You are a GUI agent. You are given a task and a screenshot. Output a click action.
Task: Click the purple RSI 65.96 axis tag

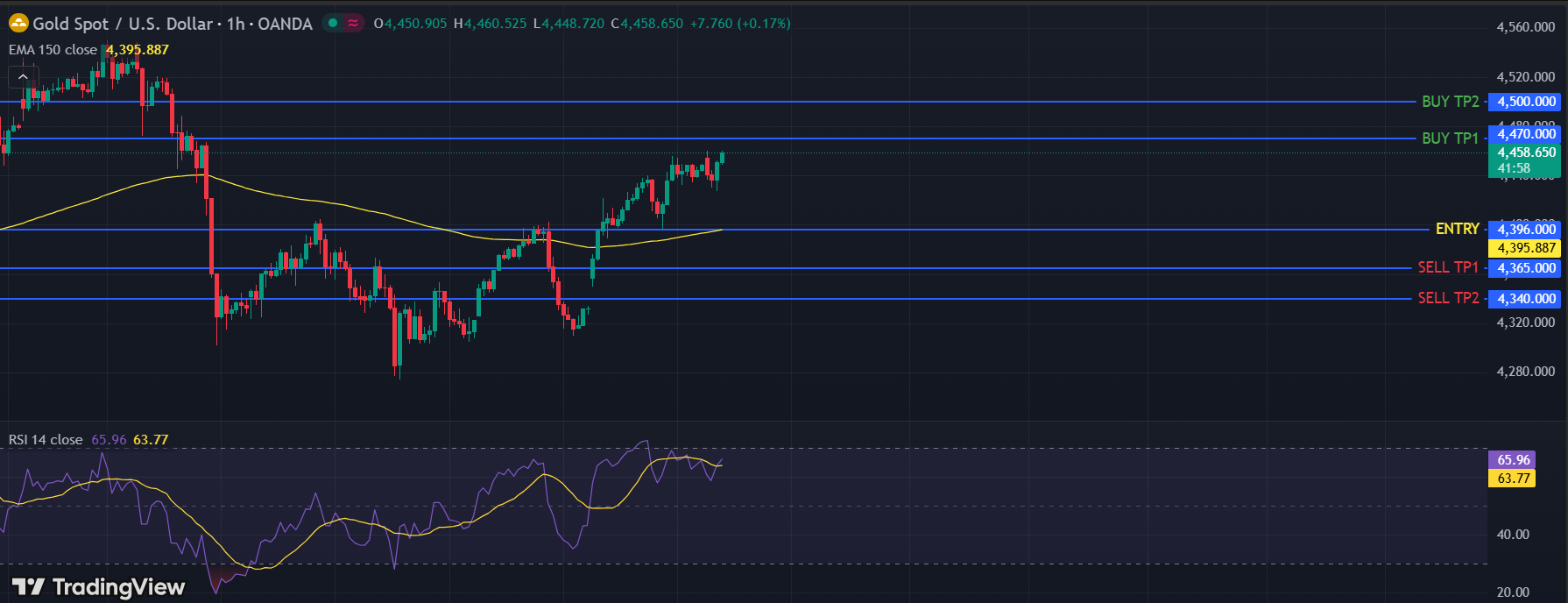[1513, 460]
